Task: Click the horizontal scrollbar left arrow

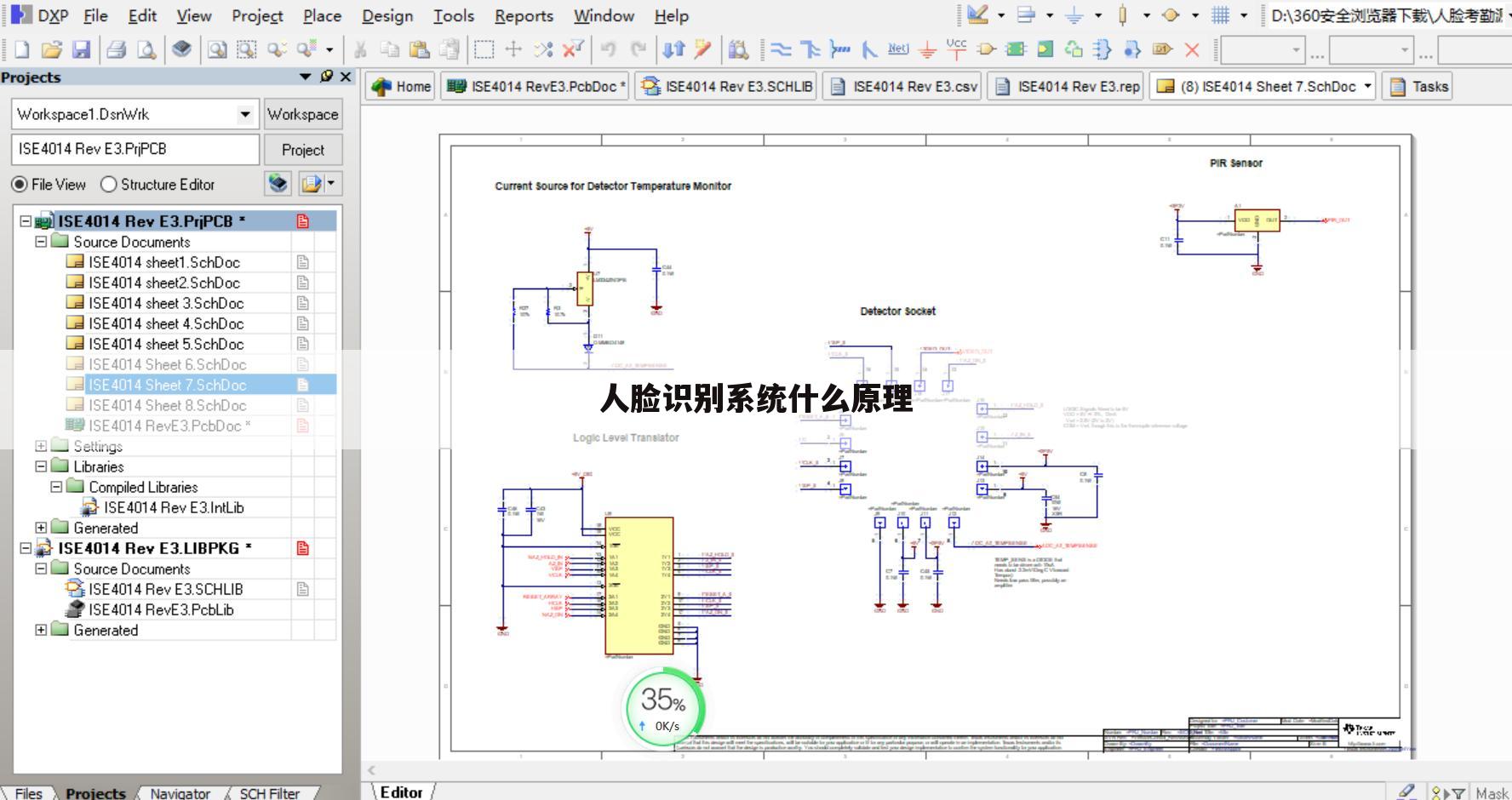Action: 371,770
